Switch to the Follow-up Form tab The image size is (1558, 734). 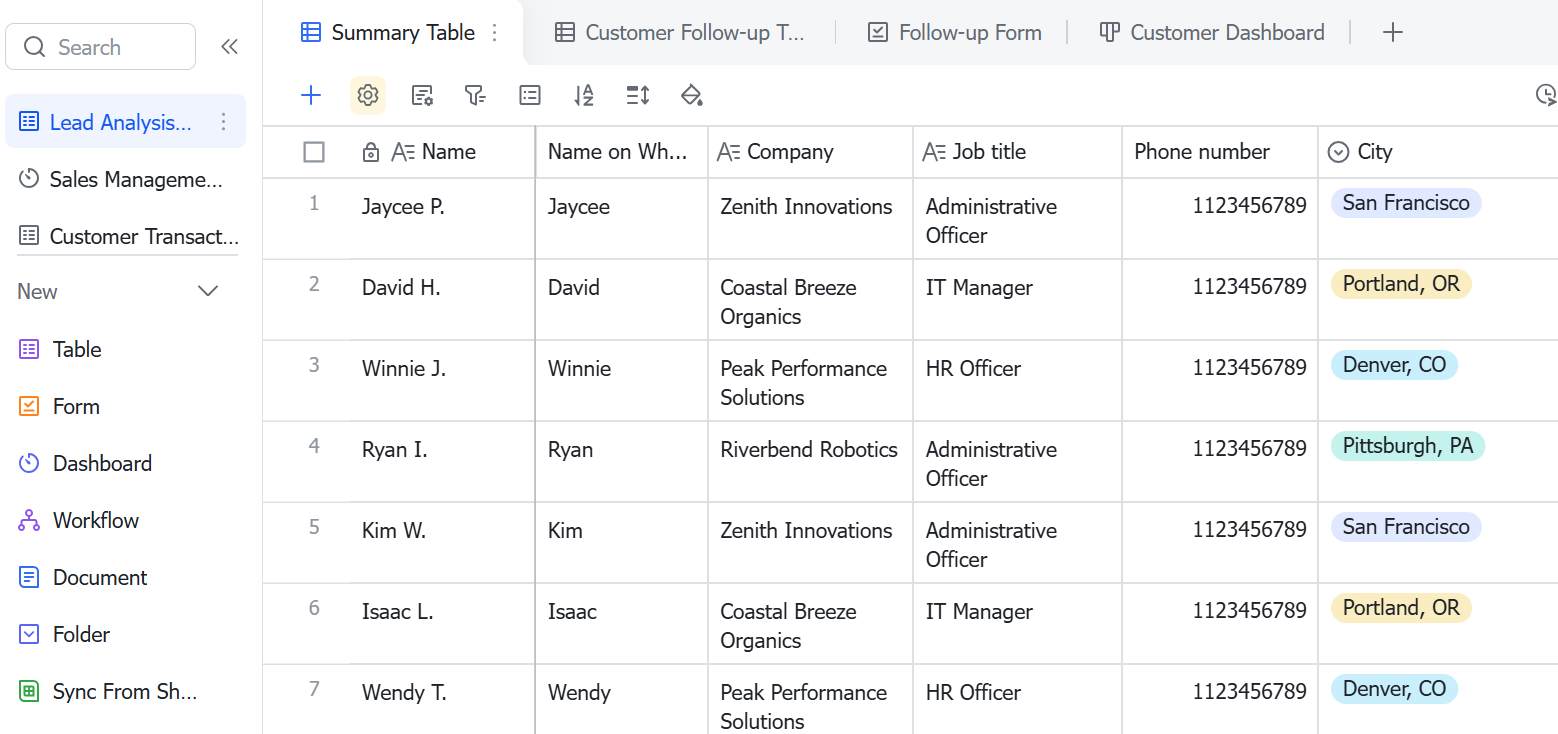click(954, 33)
